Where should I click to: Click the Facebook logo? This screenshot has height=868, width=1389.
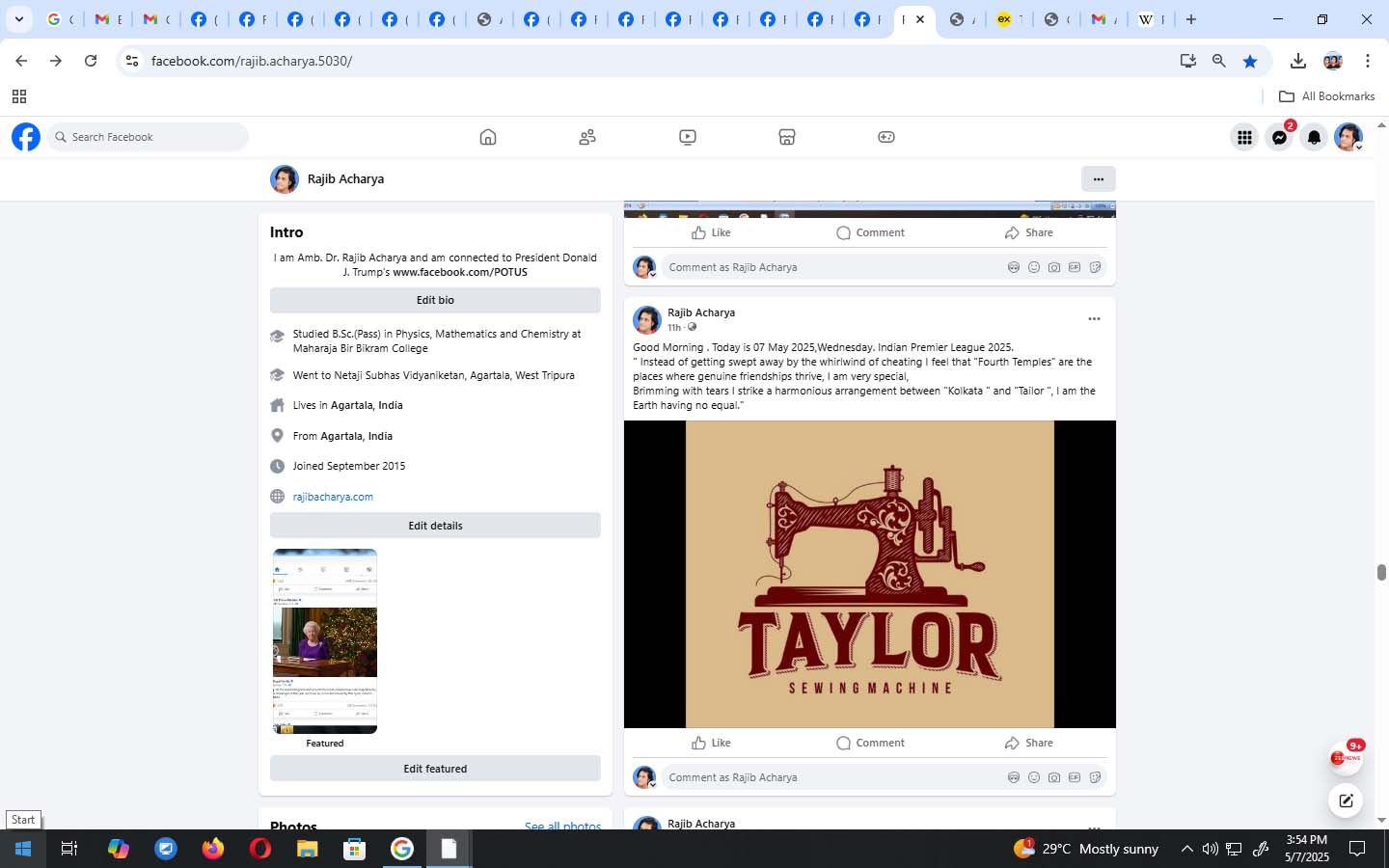pyautogui.click(x=26, y=137)
